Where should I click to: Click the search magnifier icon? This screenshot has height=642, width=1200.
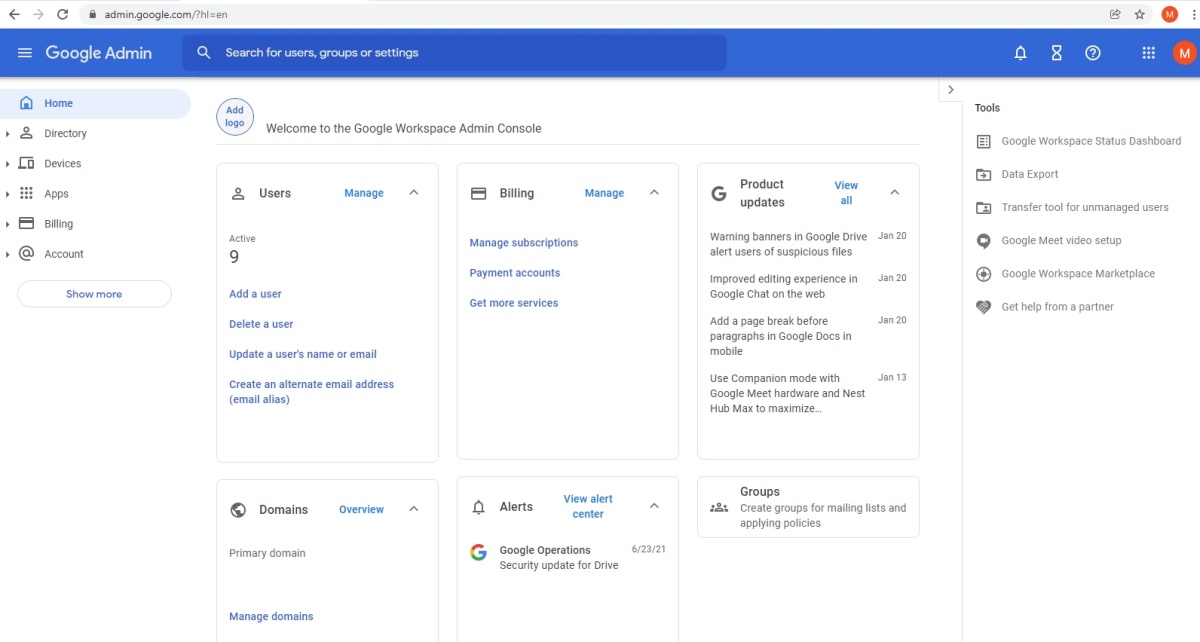tap(204, 53)
